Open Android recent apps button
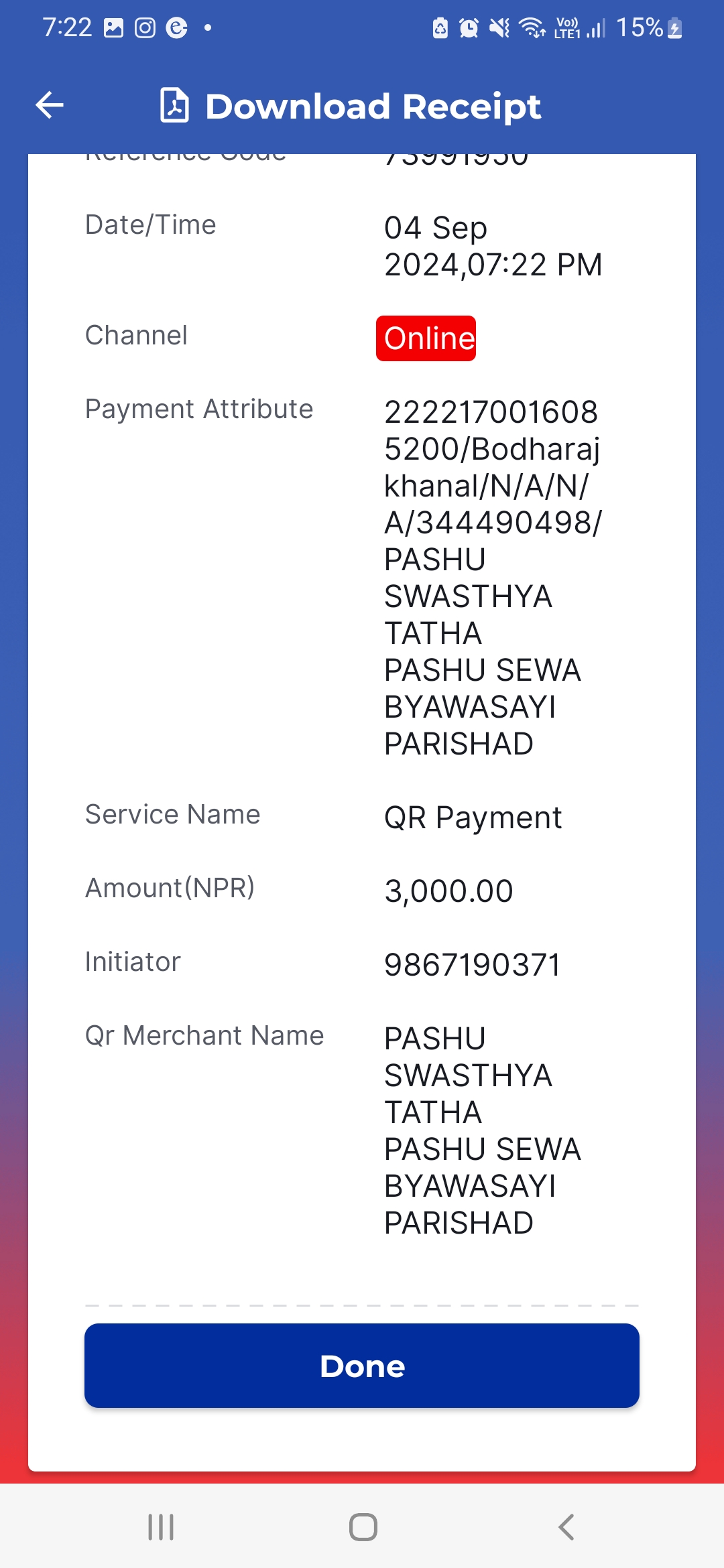The height and width of the screenshot is (1568, 724). pyautogui.click(x=161, y=1527)
